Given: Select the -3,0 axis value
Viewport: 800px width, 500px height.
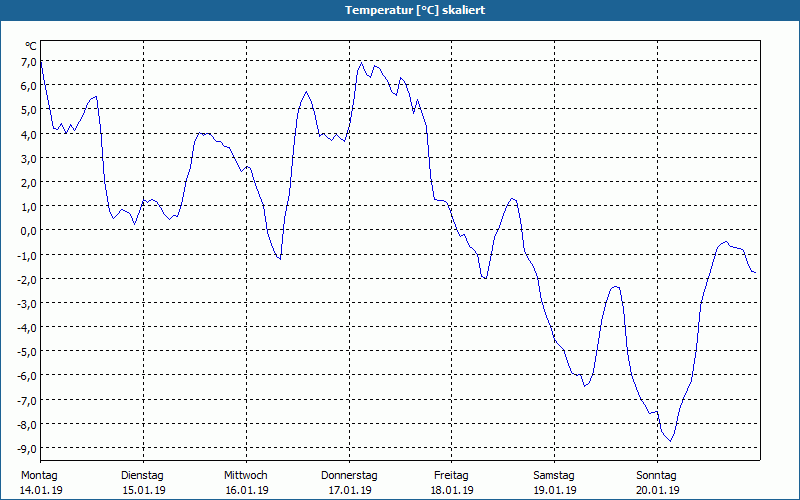Looking at the screenshot, I should point(27,304).
